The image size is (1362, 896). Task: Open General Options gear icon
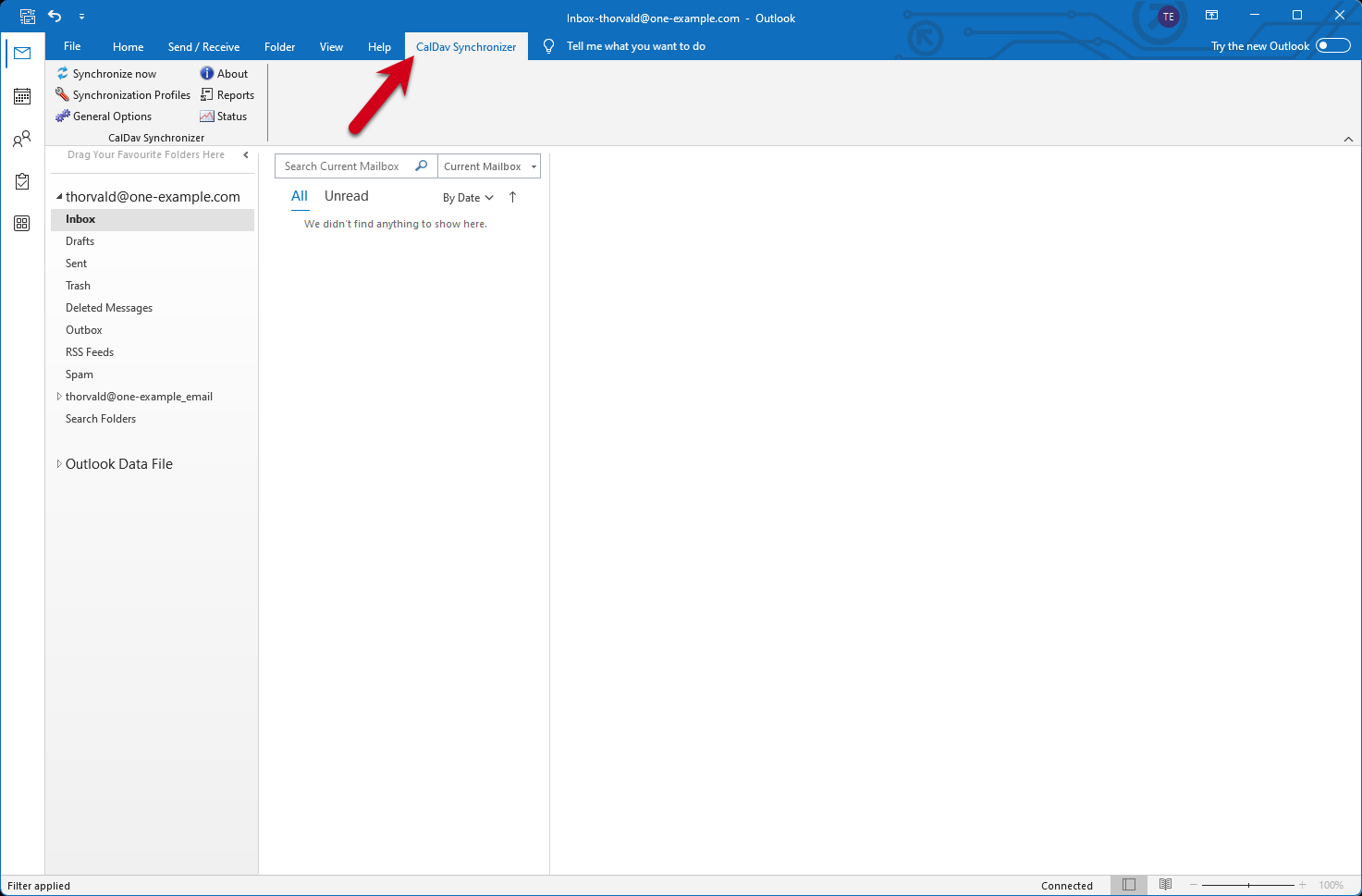63,116
